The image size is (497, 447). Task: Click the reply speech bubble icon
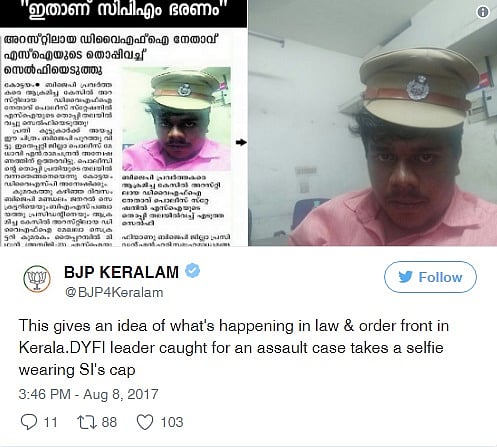tap(29, 422)
